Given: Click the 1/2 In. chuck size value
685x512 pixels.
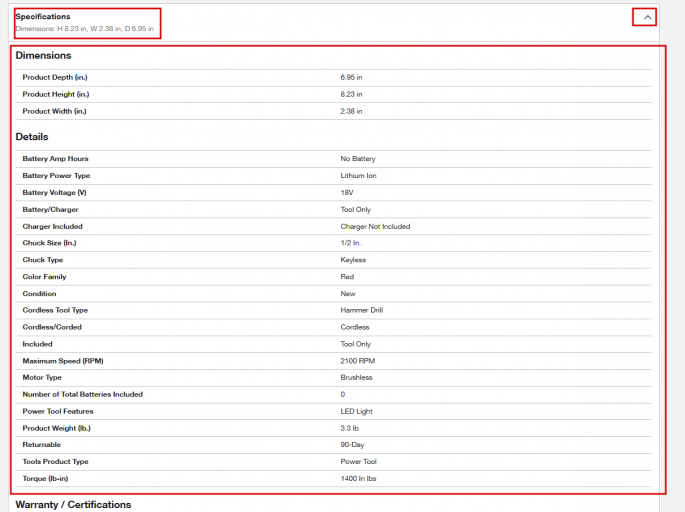Looking at the screenshot, I should [351, 243].
